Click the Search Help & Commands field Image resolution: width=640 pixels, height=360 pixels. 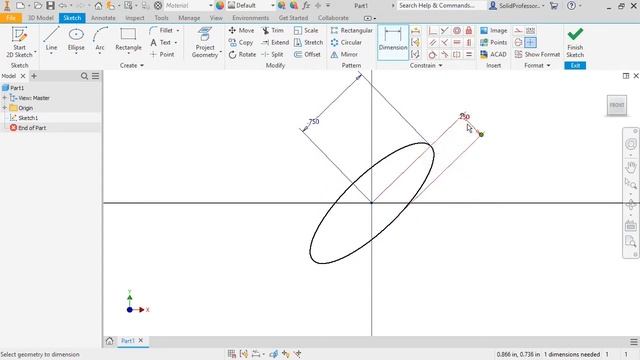pyautogui.click(x=441, y=6)
